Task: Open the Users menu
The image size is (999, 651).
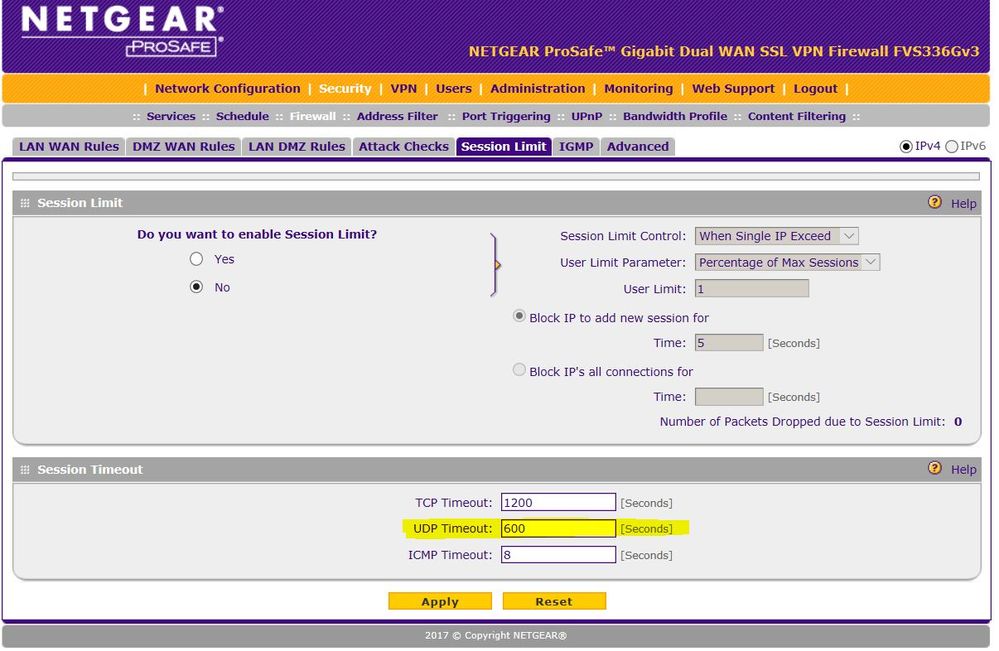Action: click(x=454, y=89)
